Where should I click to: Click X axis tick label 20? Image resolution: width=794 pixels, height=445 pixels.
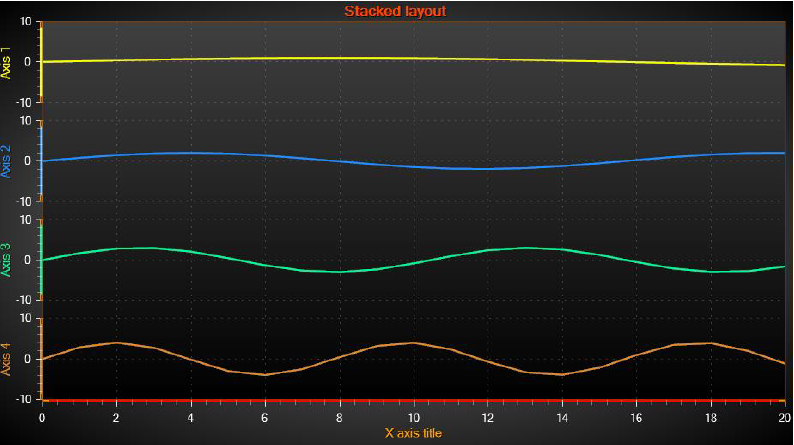(784, 418)
